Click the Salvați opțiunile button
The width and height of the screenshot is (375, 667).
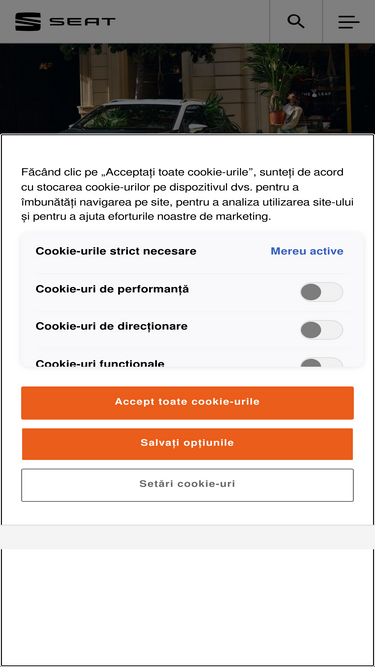[188, 444]
